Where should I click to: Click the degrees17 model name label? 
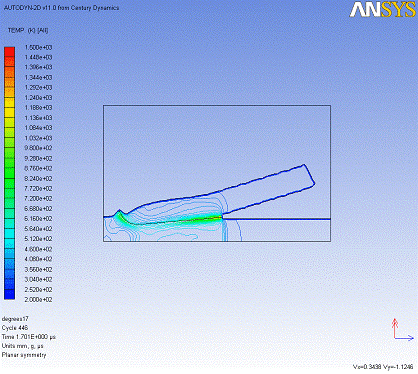point(15,319)
